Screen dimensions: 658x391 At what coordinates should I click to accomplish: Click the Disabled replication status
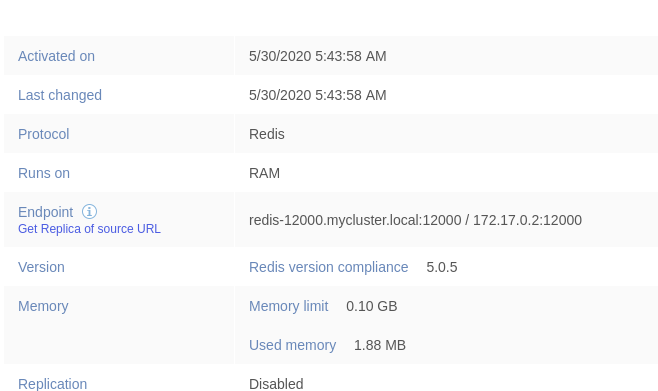[276, 384]
